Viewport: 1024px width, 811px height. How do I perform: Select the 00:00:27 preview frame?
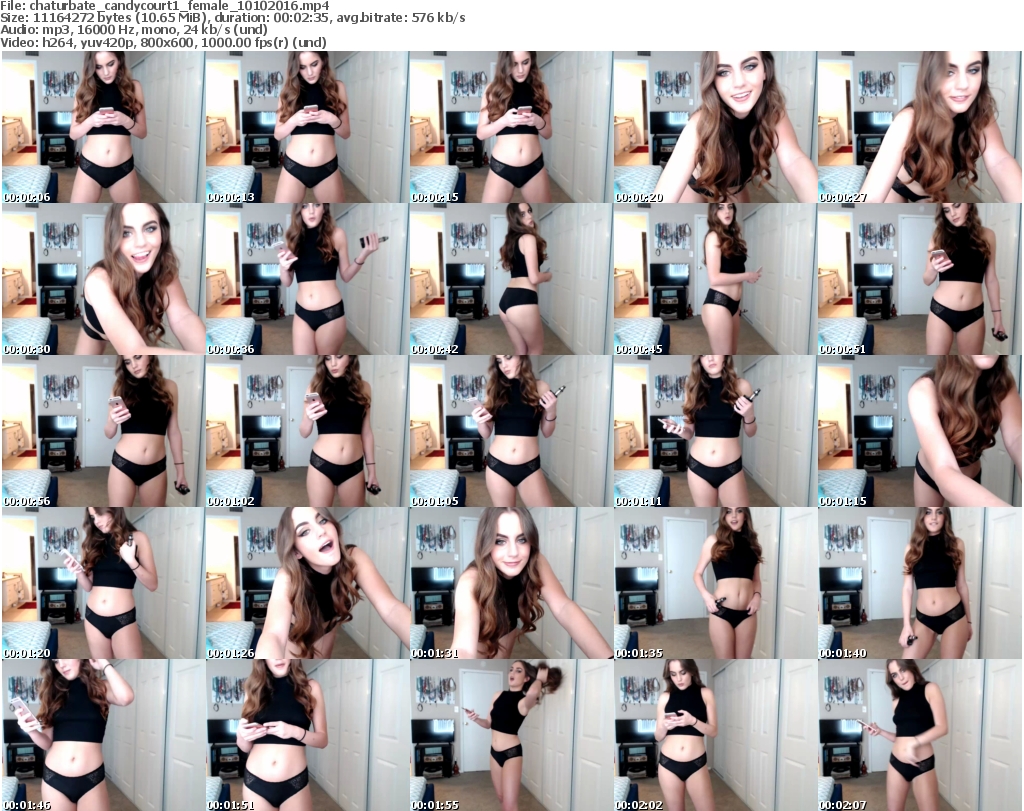click(919, 127)
